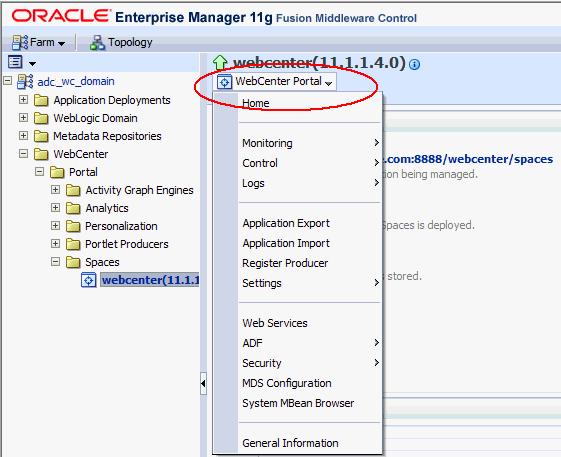This screenshot has height=457, width=561.
Task: Click the WebLogic Domain folder icon
Action: coord(41,118)
